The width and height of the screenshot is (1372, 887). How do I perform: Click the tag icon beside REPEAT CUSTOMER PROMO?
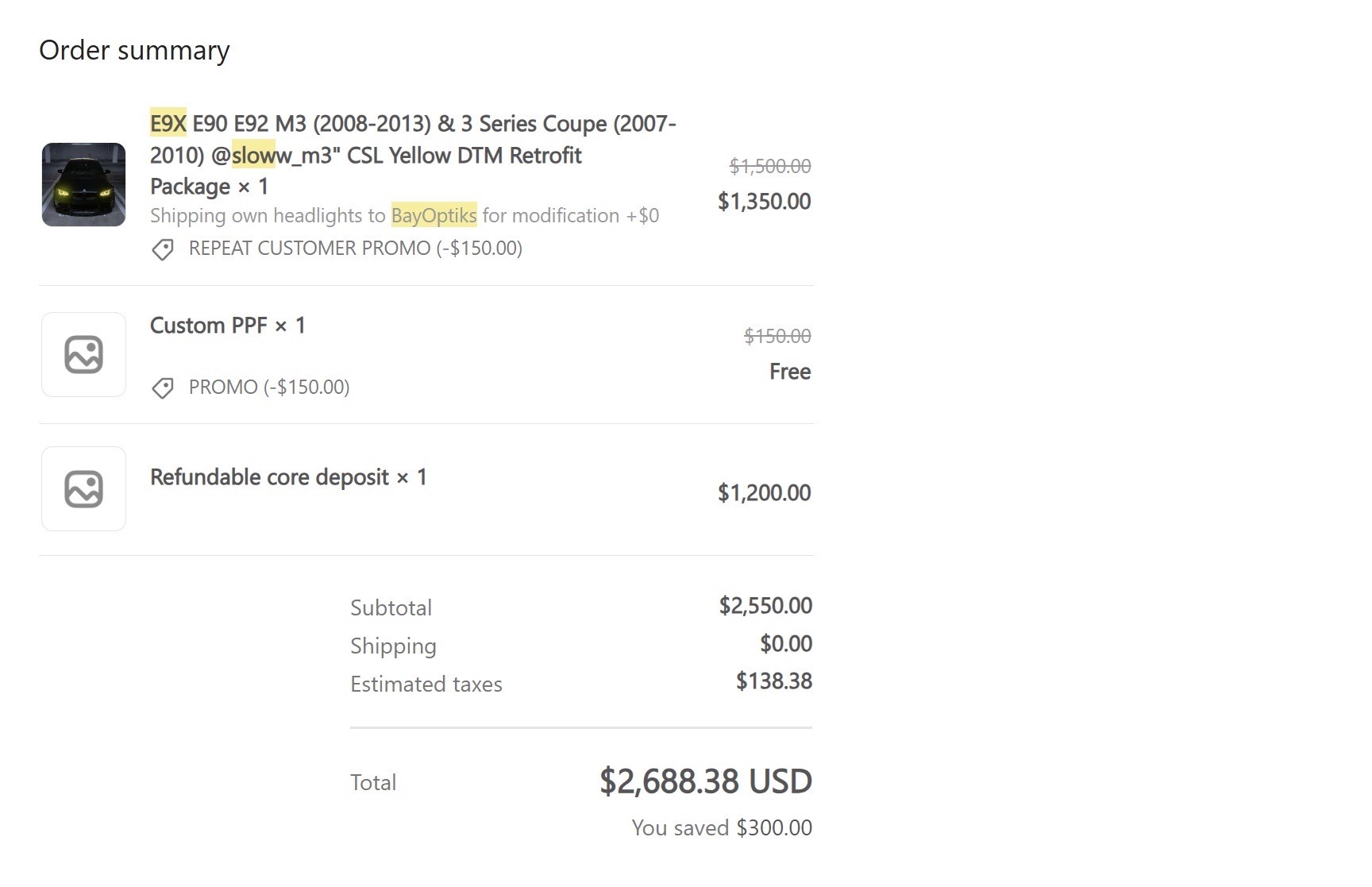(x=163, y=249)
